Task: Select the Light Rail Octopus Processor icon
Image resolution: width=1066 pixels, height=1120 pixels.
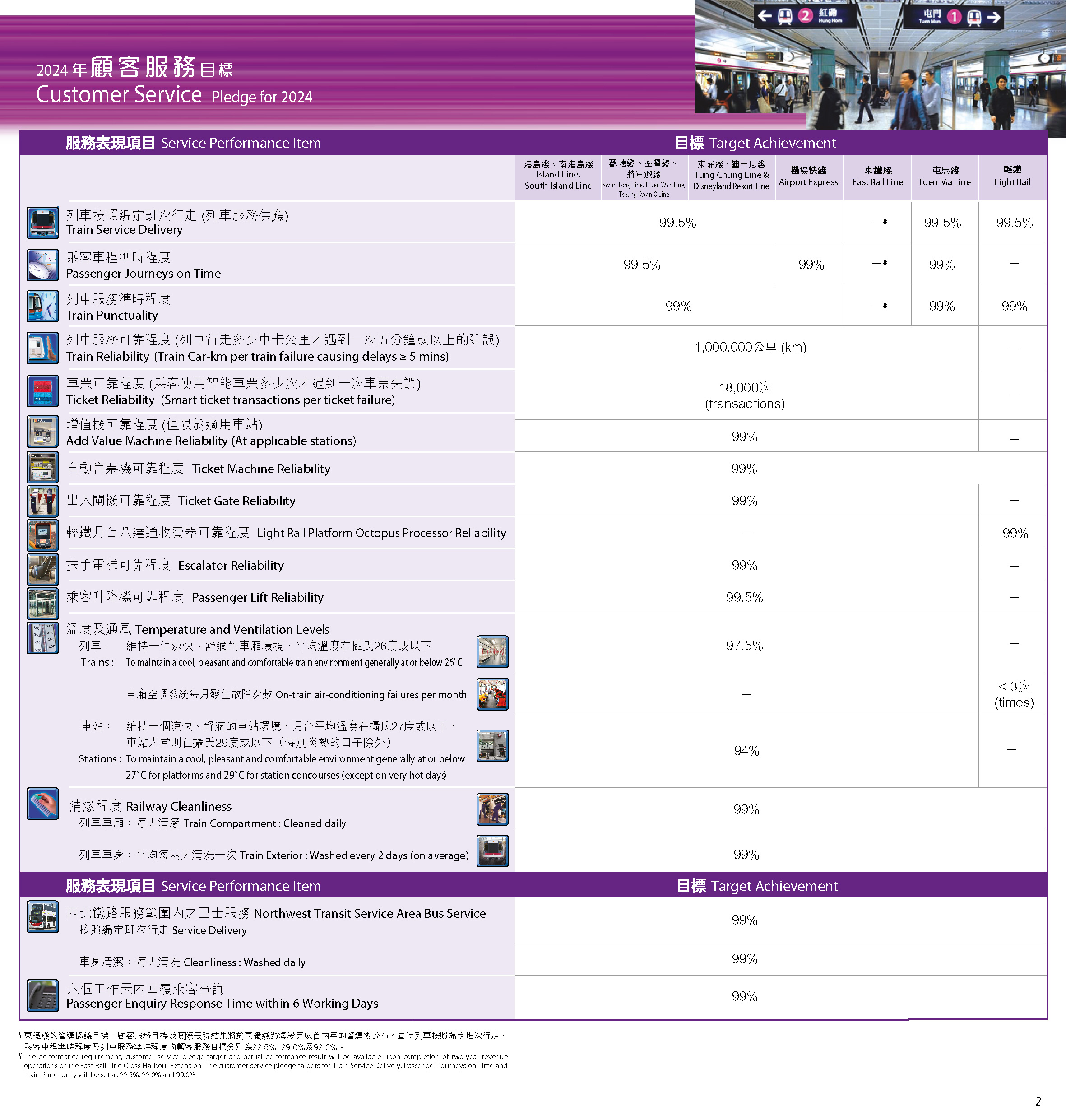Action: coord(42,533)
